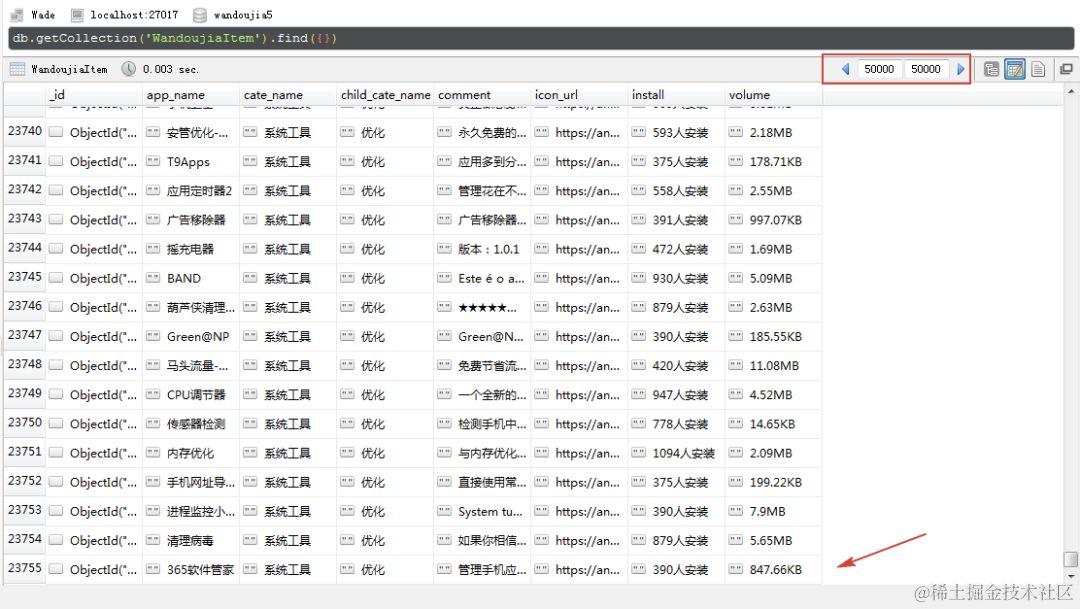Switch to tree view mode

(x=991, y=69)
